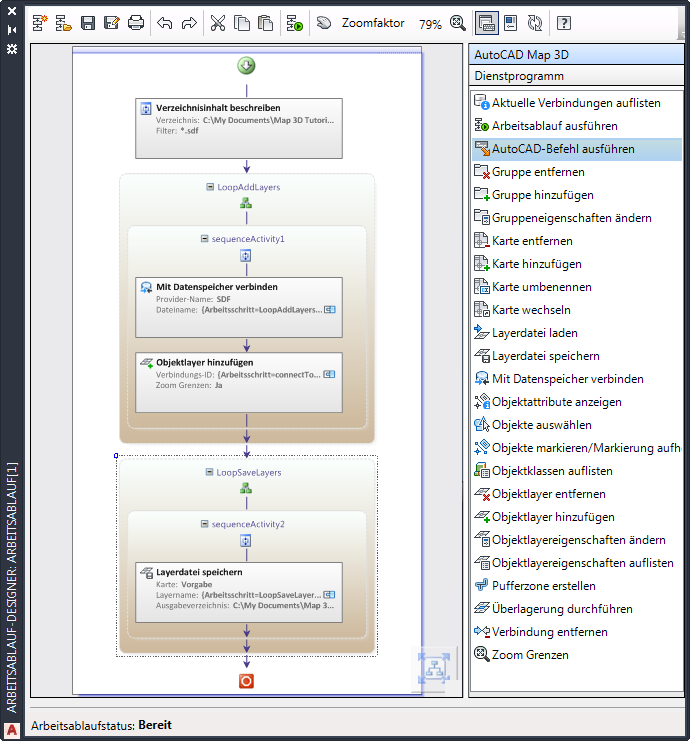690x741 pixels.
Task: Open binding icon next to Dateiname parameter
Action: pyautogui.click(x=330, y=310)
